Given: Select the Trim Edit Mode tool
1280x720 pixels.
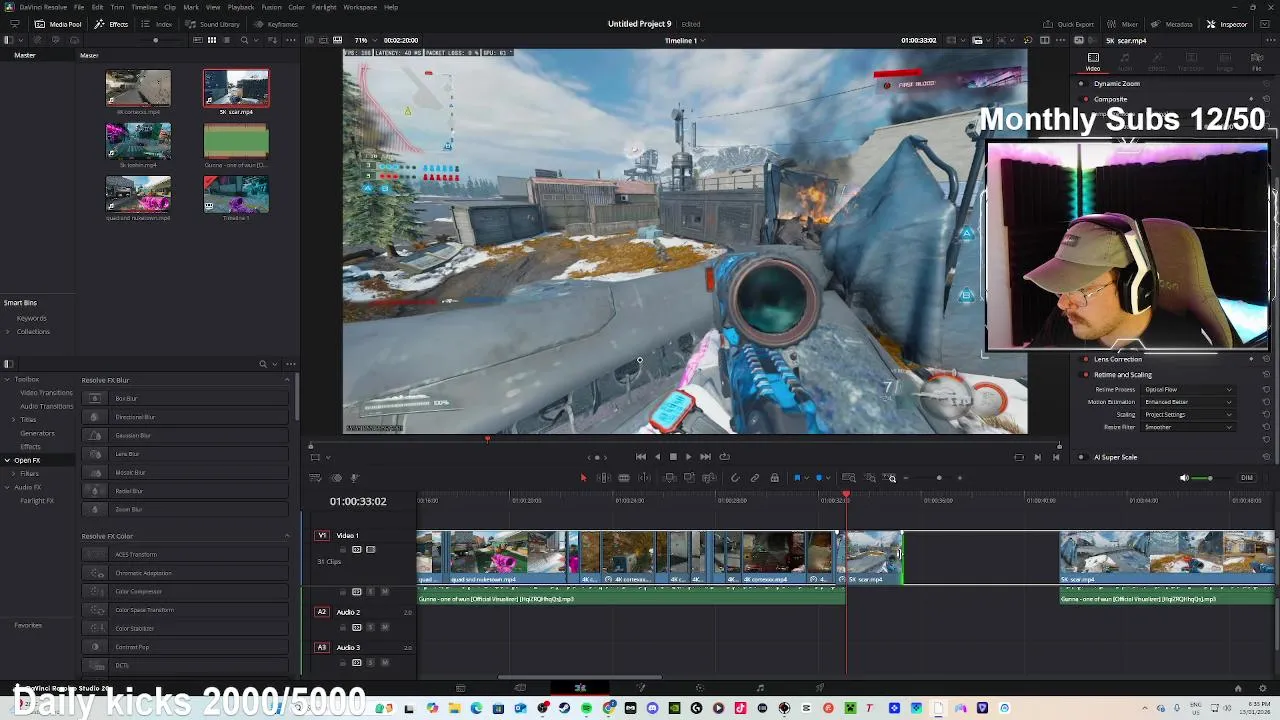Looking at the screenshot, I should click(x=603, y=478).
